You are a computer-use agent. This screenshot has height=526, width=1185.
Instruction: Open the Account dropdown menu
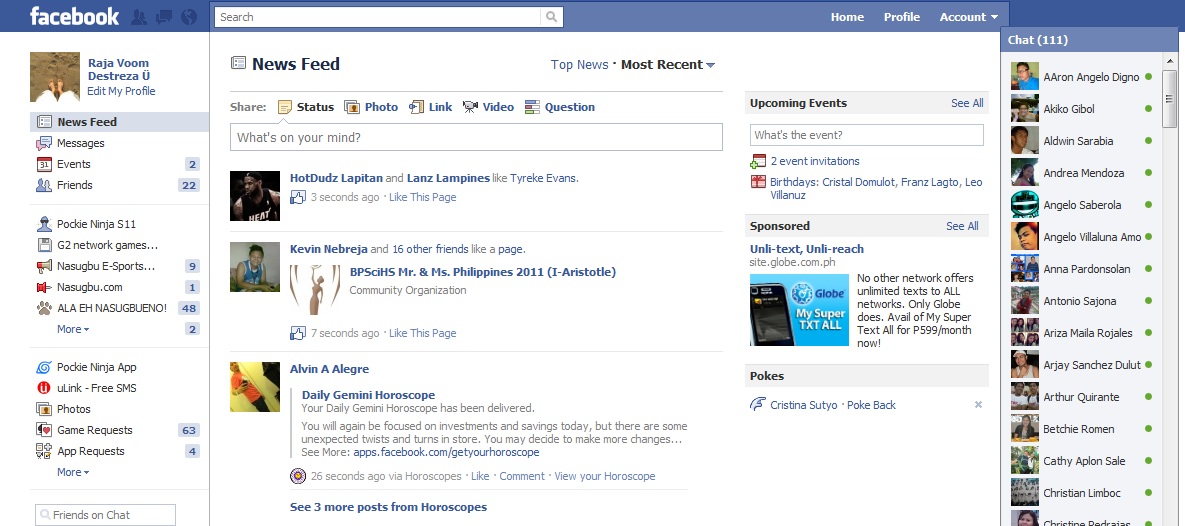coord(968,17)
